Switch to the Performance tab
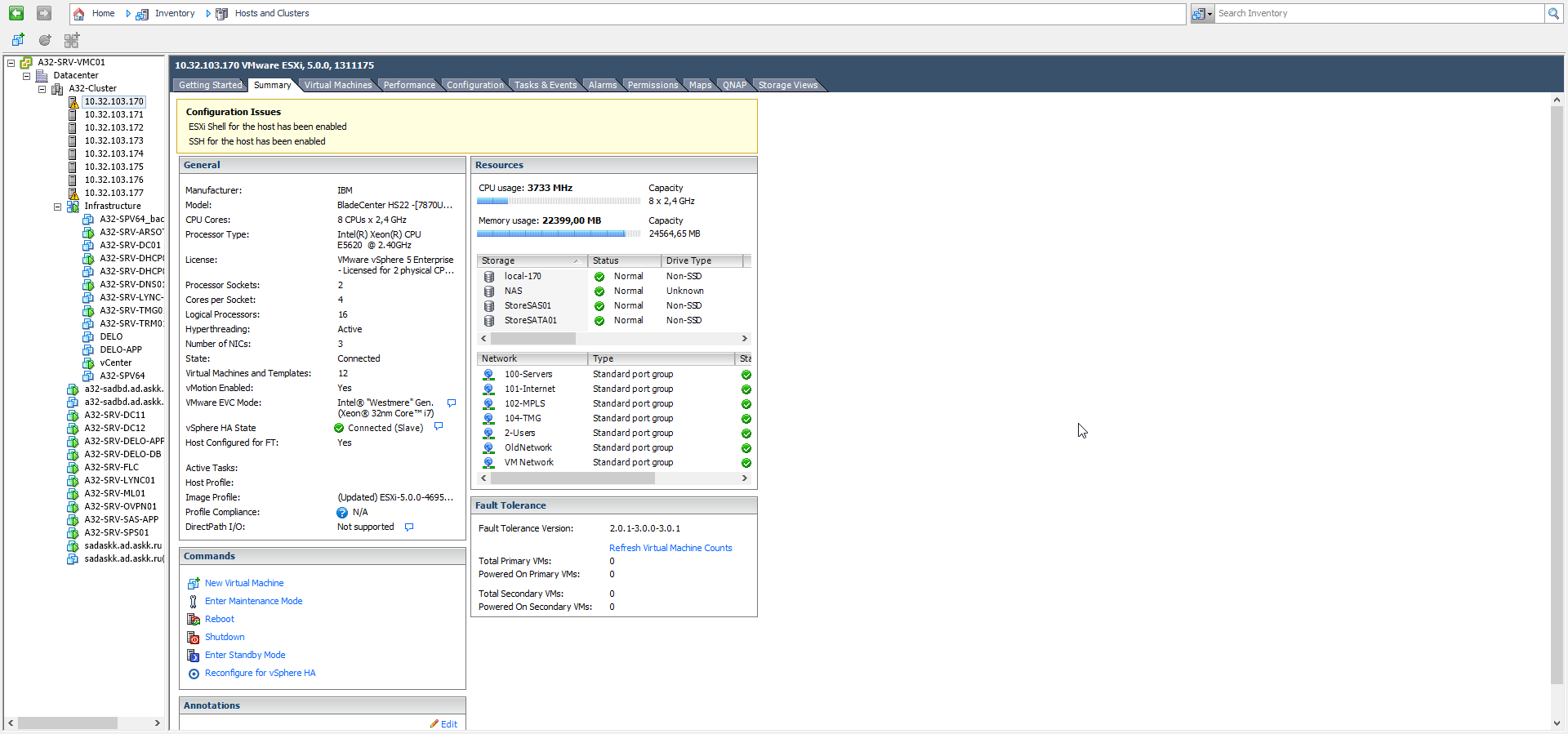This screenshot has height=734, width=1568. [409, 85]
